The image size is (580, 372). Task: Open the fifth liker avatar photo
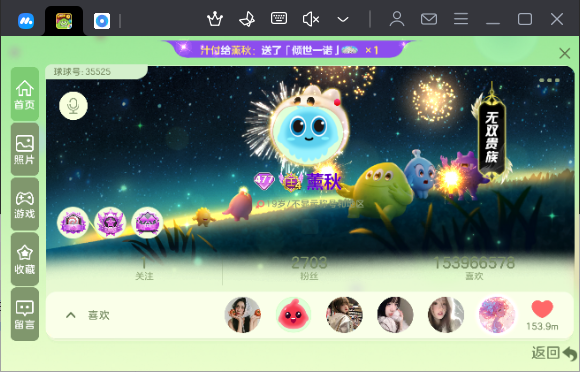click(446, 315)
